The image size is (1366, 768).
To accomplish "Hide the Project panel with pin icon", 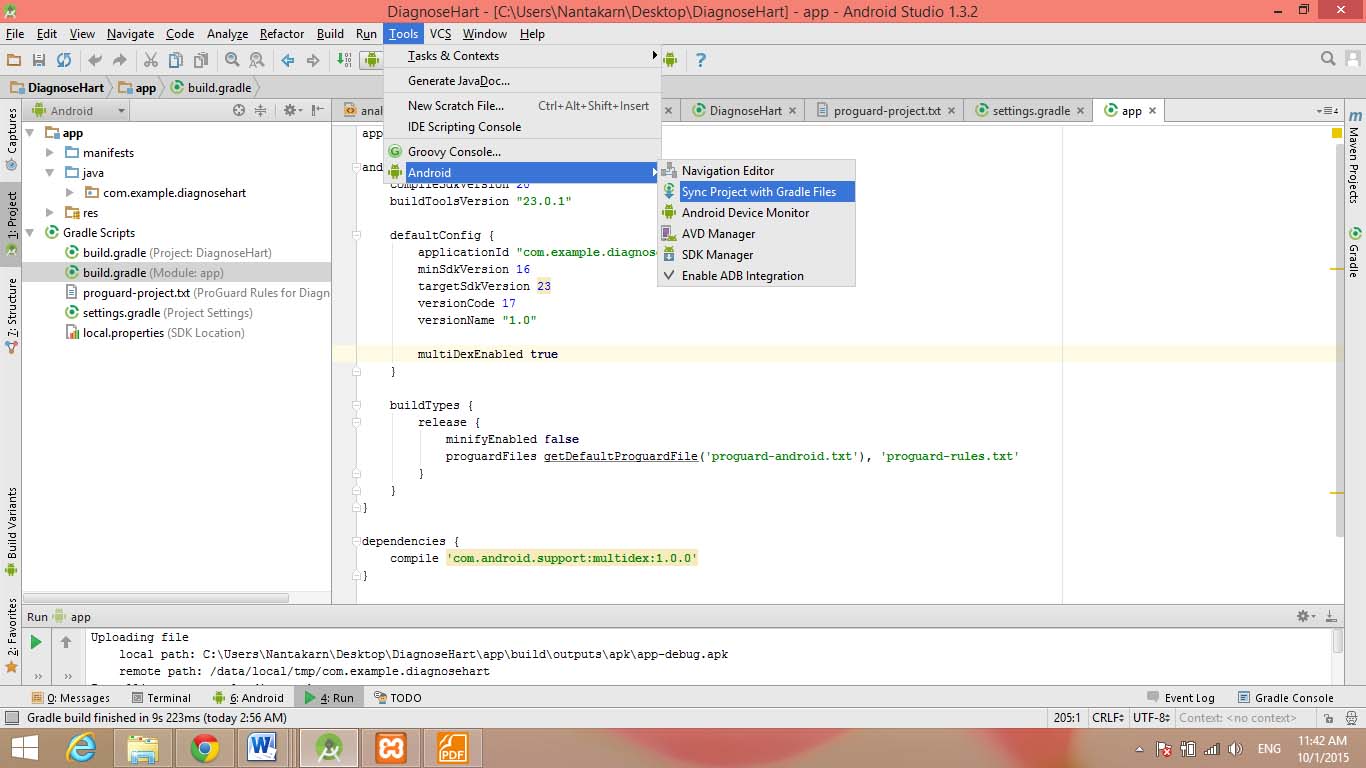I will [317, 110].
